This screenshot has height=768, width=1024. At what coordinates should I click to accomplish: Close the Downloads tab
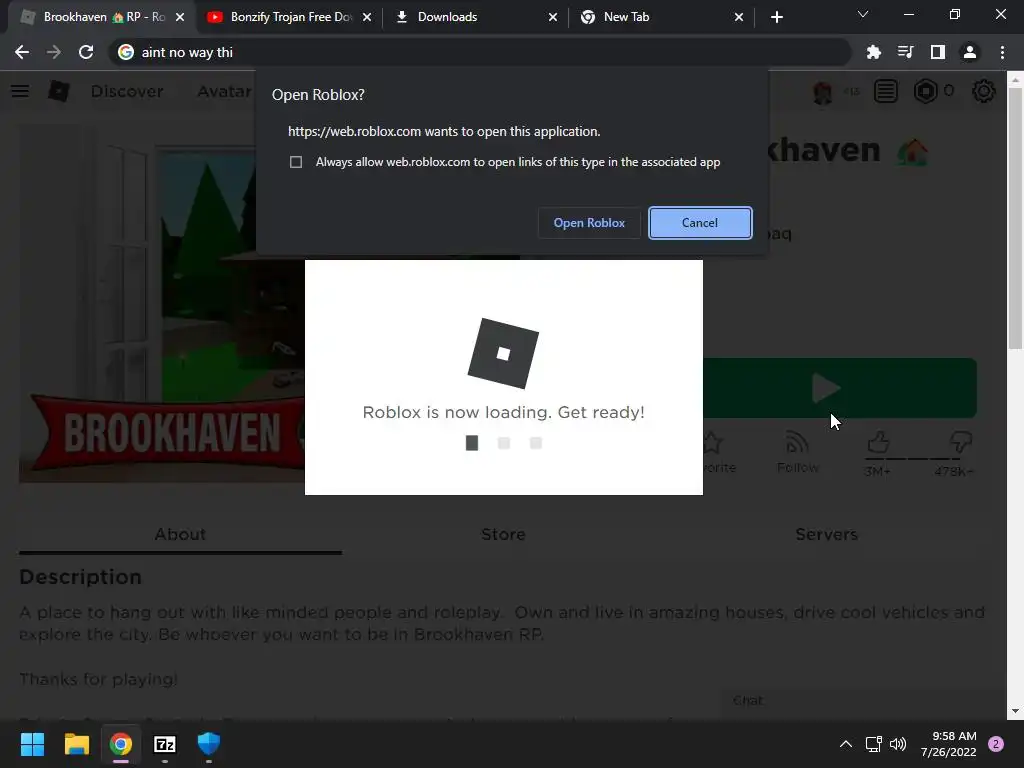click(553, 17)
